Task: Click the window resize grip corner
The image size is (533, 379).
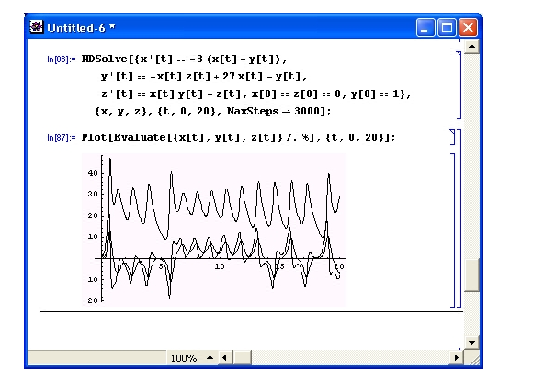Action: (x=472, y=358)
